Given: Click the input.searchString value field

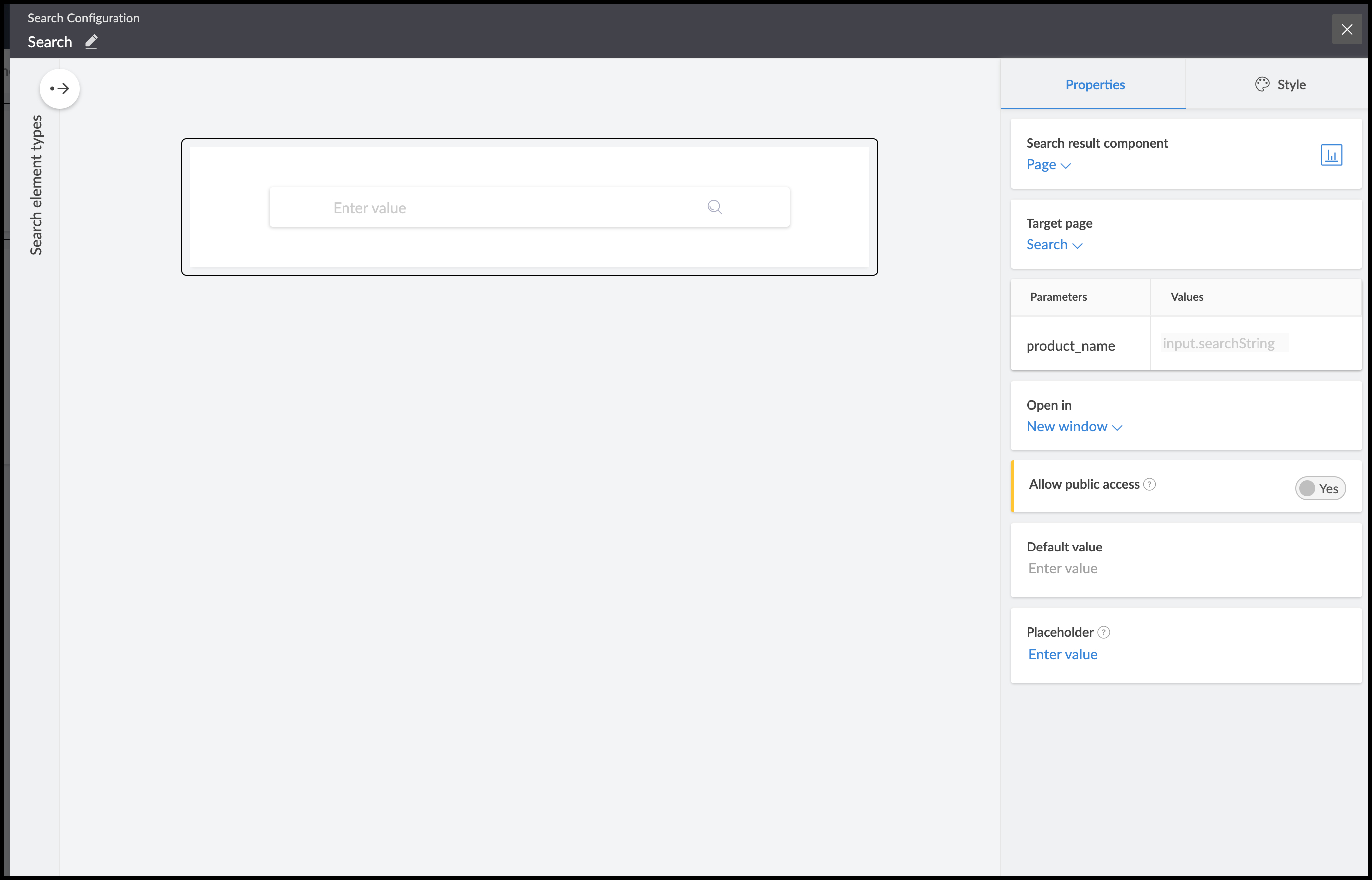Looking at the screenshot, I should coord(1224,343).
